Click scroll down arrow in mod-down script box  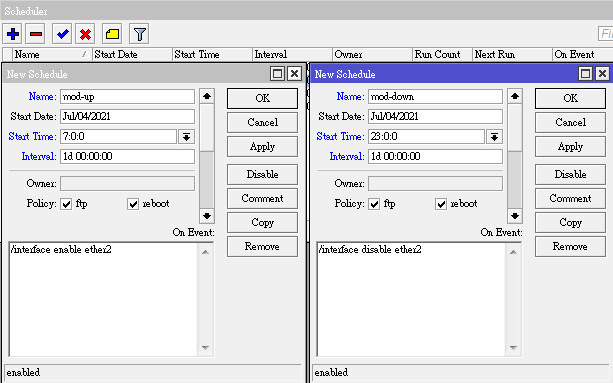pos(514,347)
